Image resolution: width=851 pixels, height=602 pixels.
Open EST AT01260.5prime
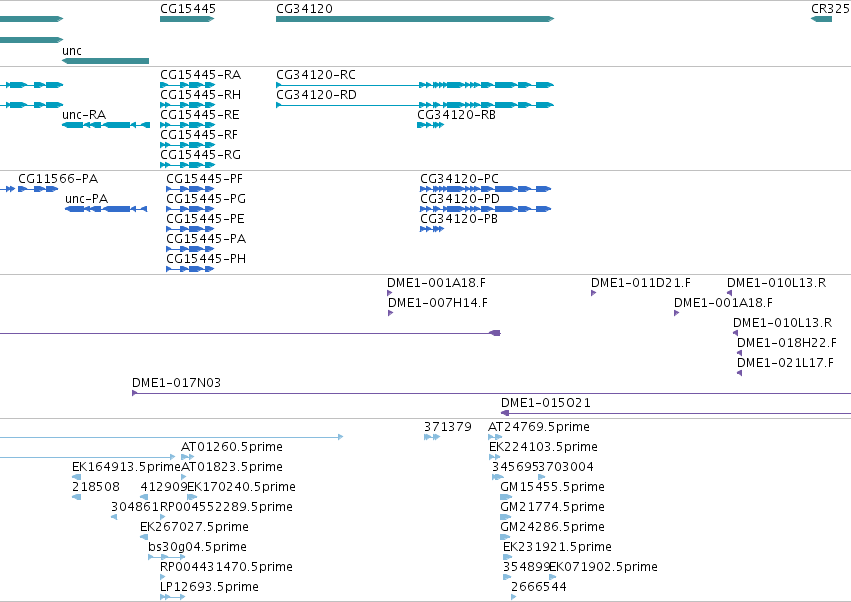(x=232, y=447)
